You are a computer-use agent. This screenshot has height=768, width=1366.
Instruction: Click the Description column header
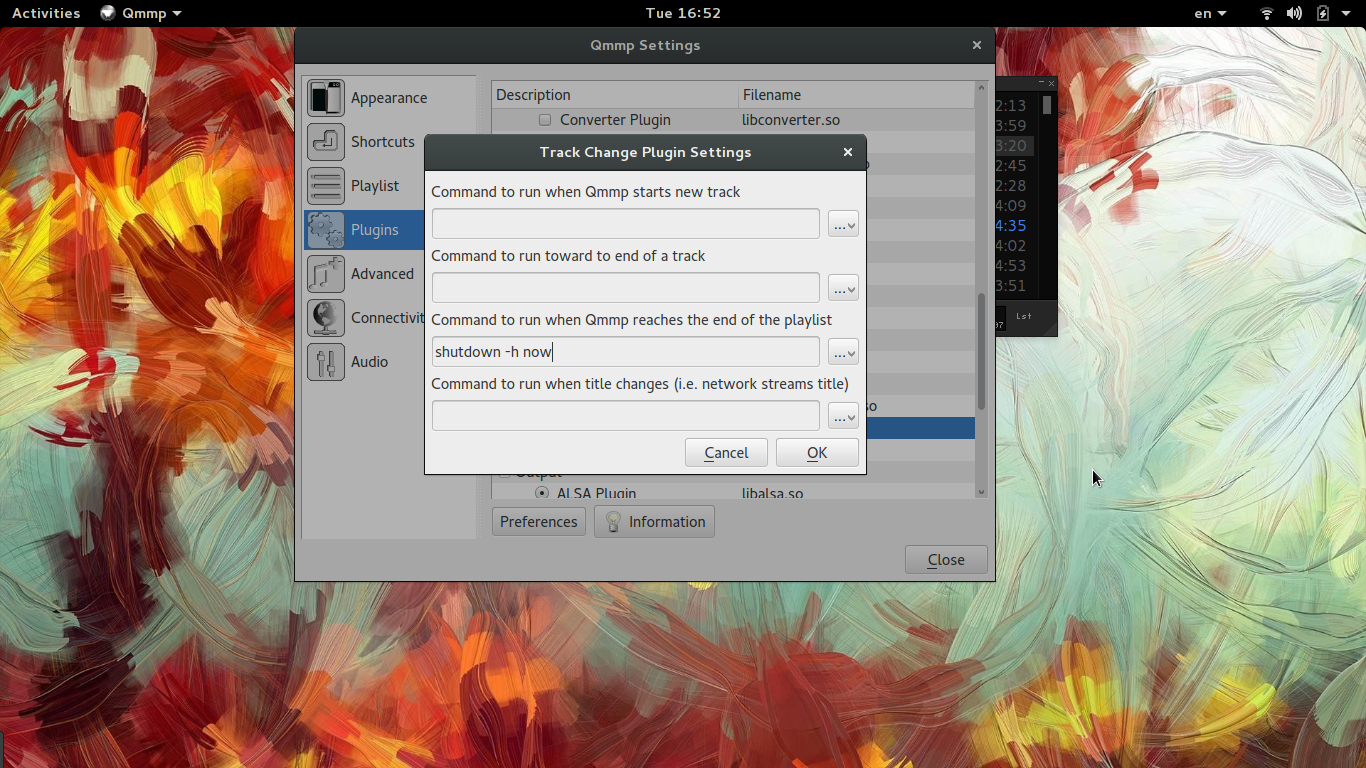pyautogui.click(x=615, y=95)
